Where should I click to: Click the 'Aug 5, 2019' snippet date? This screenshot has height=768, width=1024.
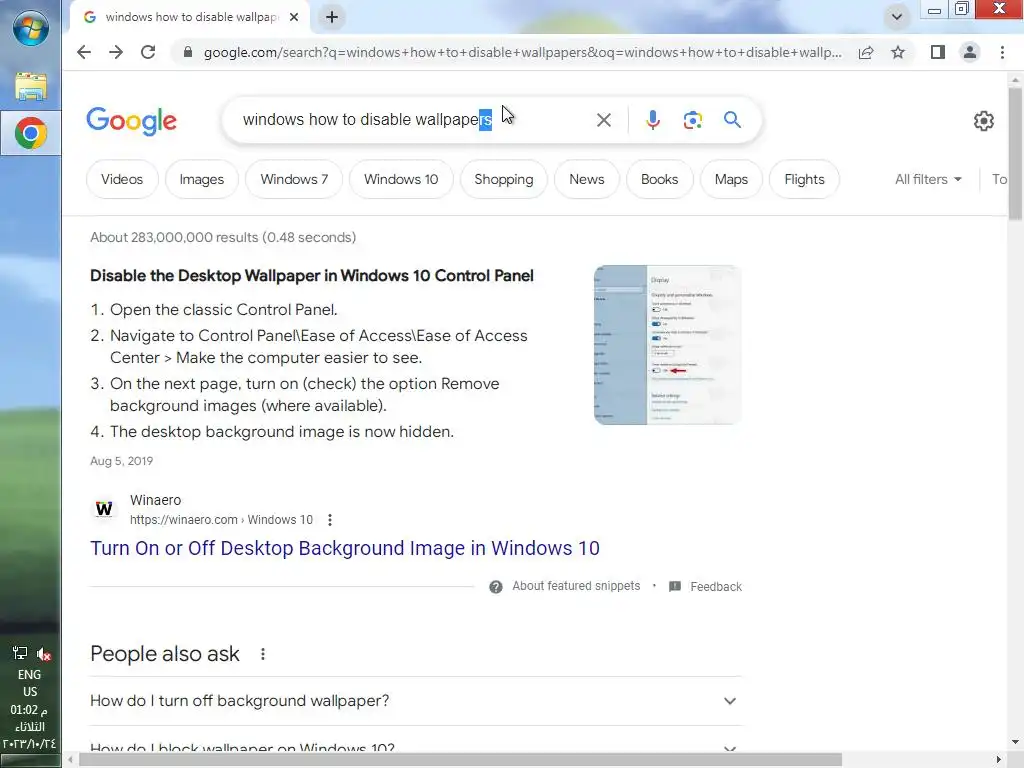[x=121, y=461]
